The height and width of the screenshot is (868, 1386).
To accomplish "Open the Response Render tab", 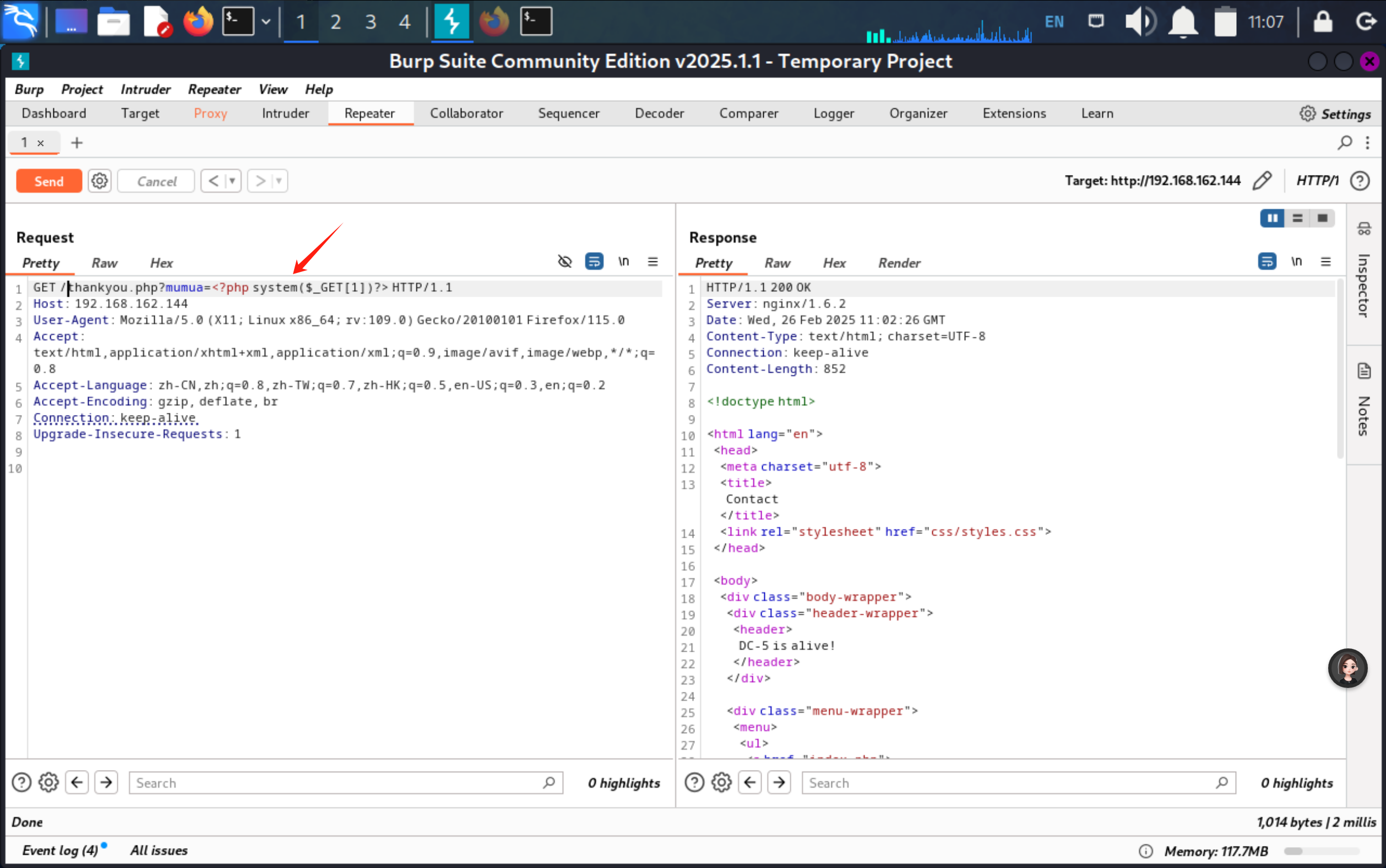I will (899, 263).
